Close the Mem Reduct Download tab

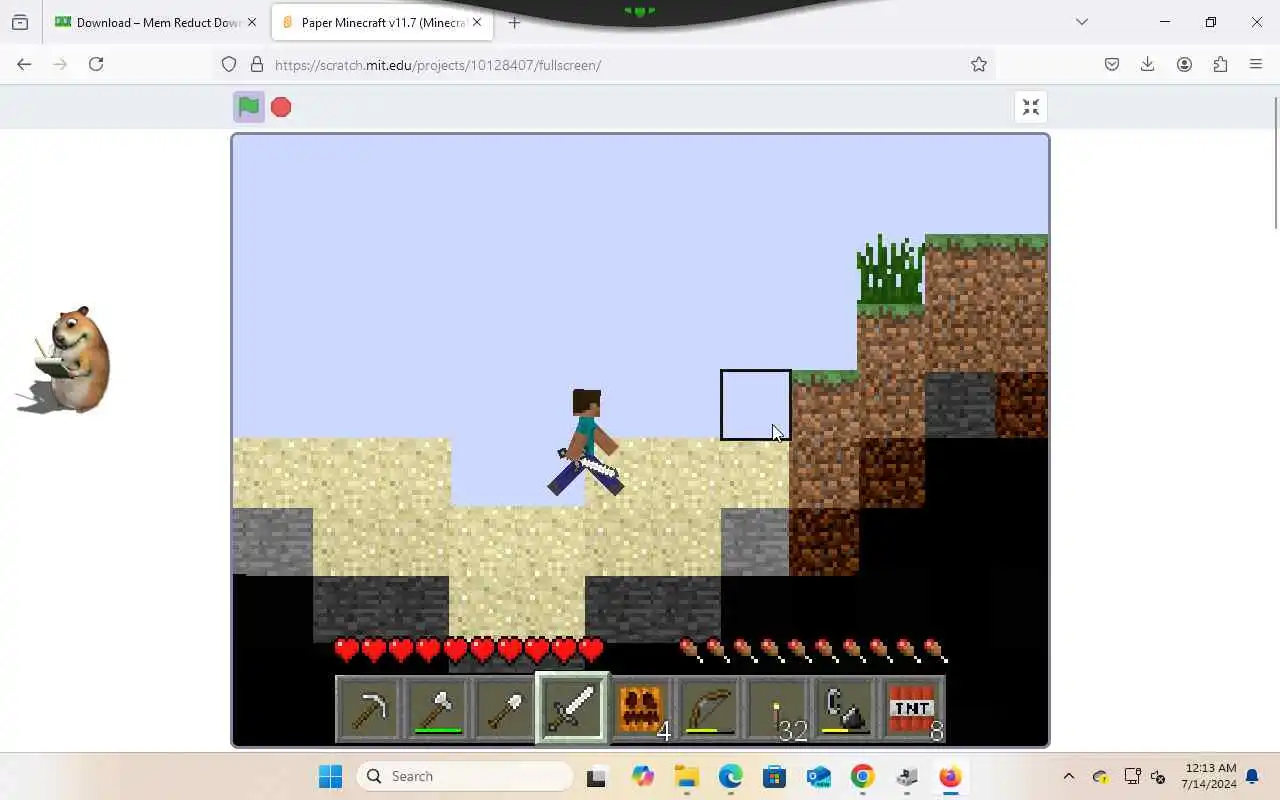pyautogui.click(x=251, y=22)
